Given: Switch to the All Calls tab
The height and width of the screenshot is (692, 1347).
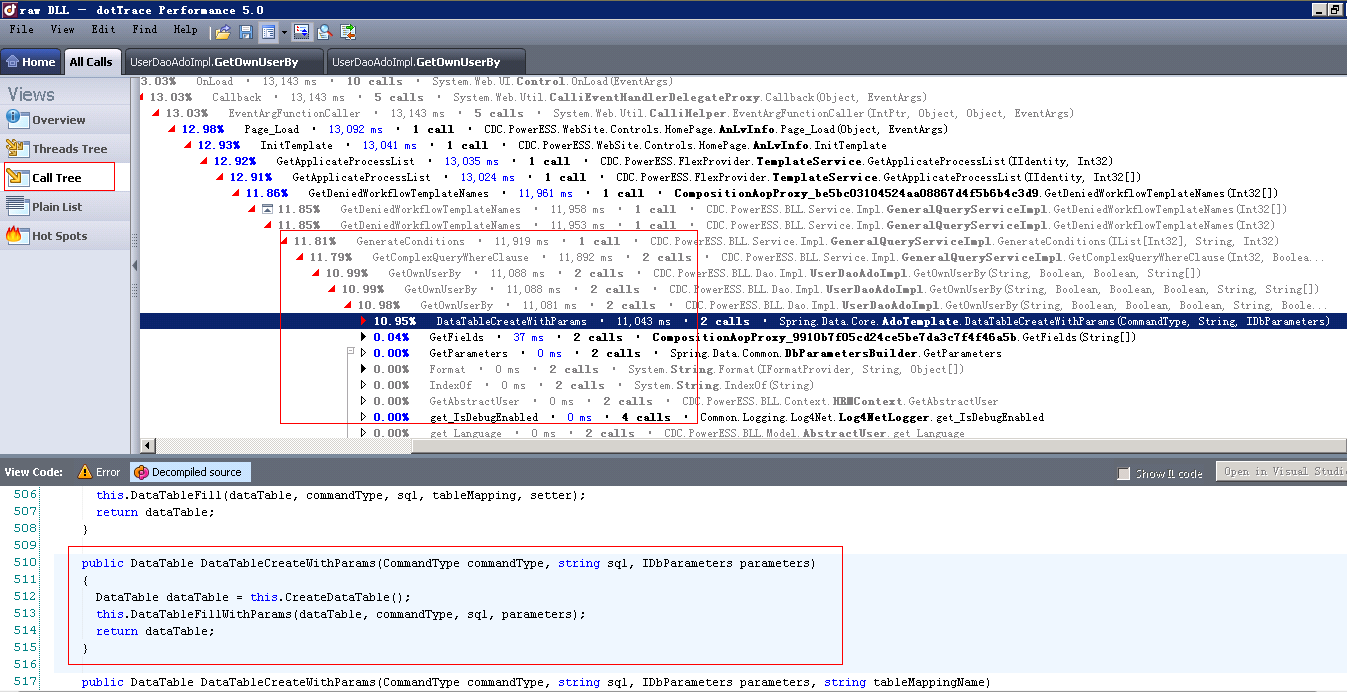Looking at the screenshot, I should click(x=92, y=60).
